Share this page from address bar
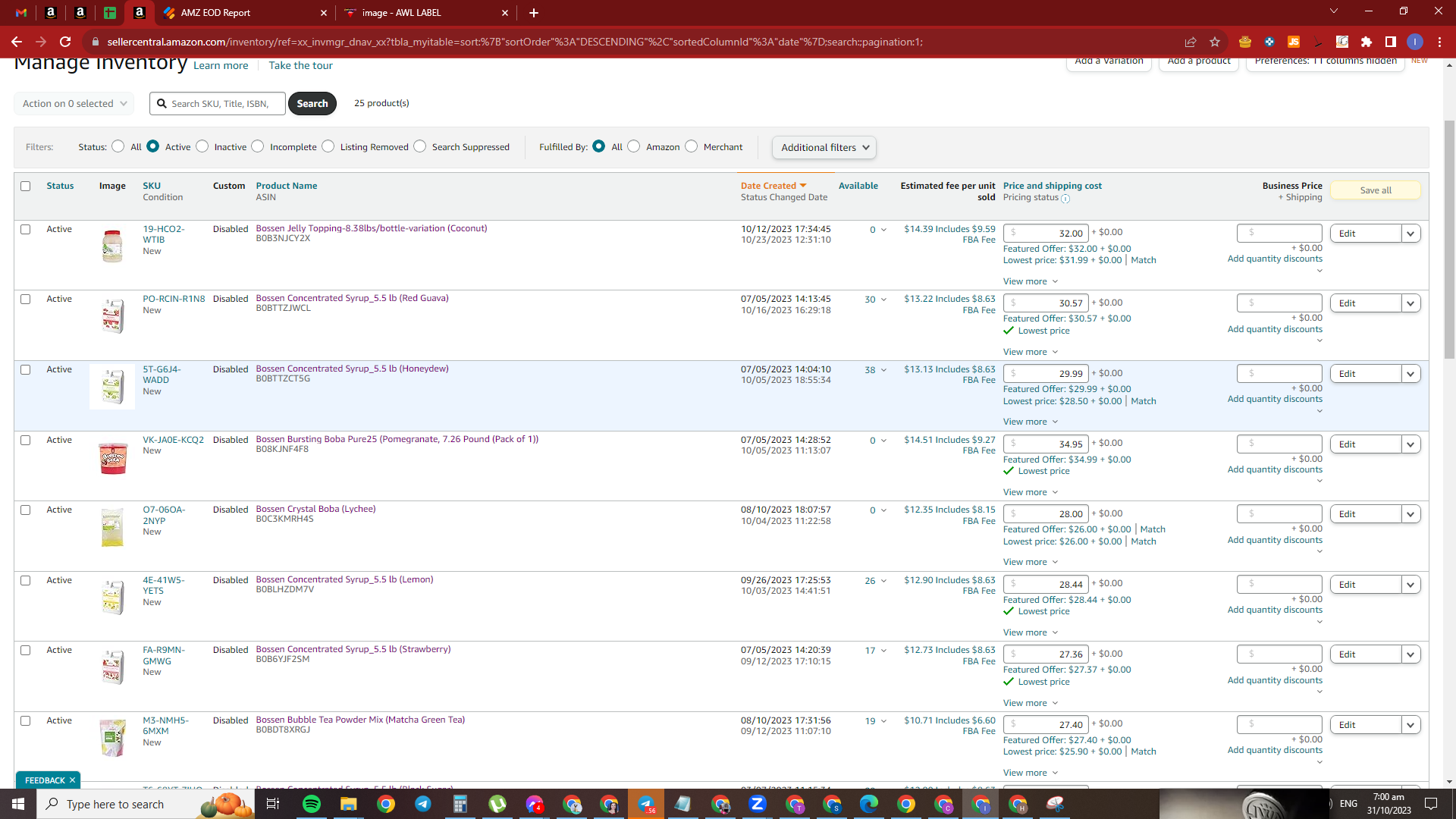This screenshot has height=819, width=1456. coord(1191,42)
